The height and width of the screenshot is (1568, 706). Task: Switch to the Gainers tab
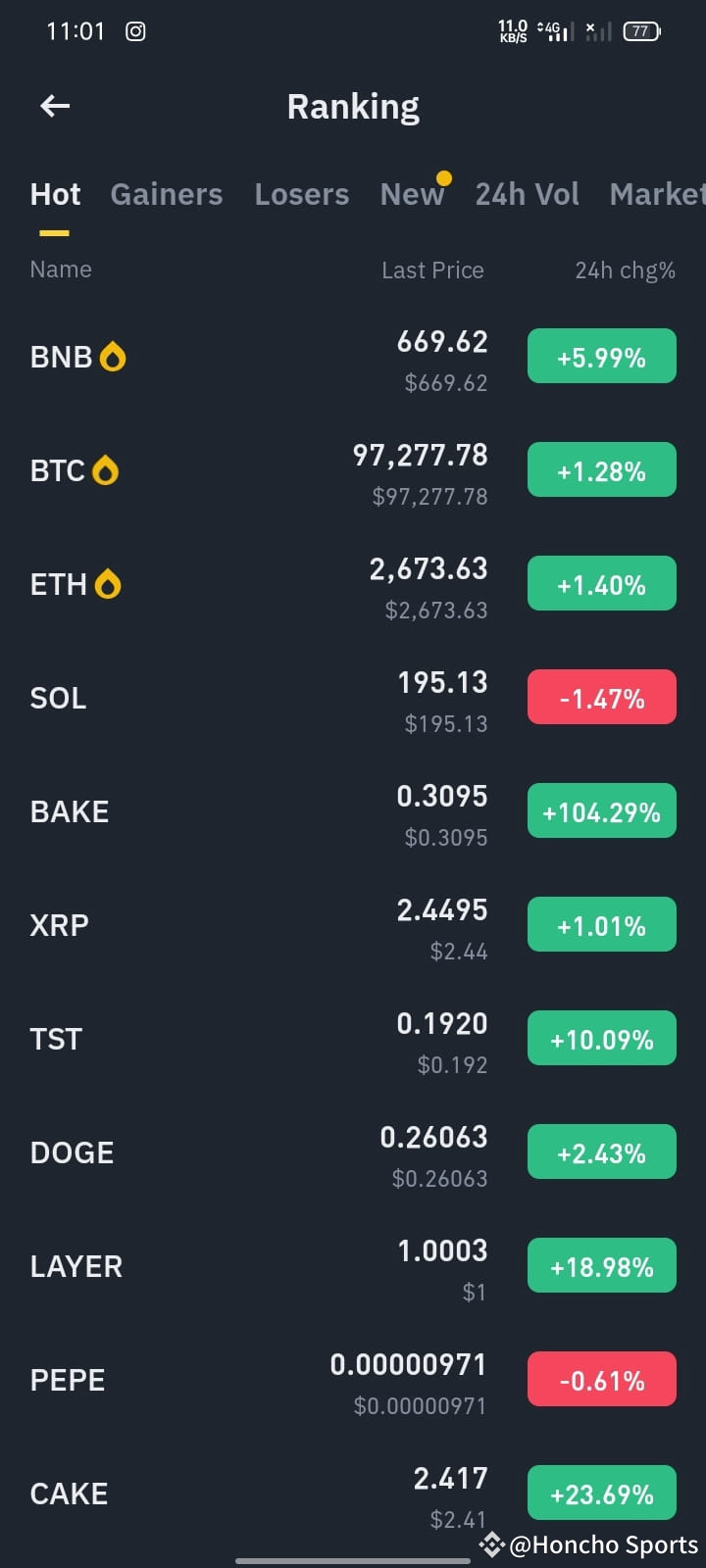coord(167,194)
